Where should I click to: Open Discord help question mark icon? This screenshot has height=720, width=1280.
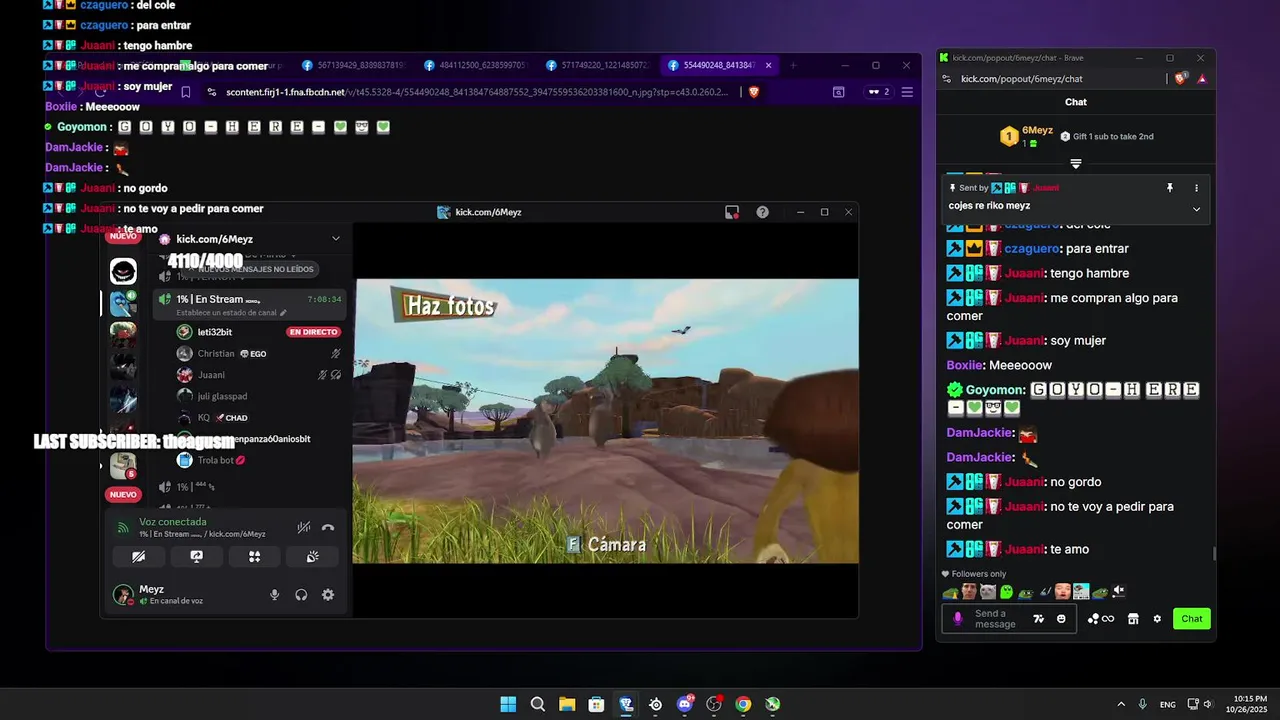point(763,212)
